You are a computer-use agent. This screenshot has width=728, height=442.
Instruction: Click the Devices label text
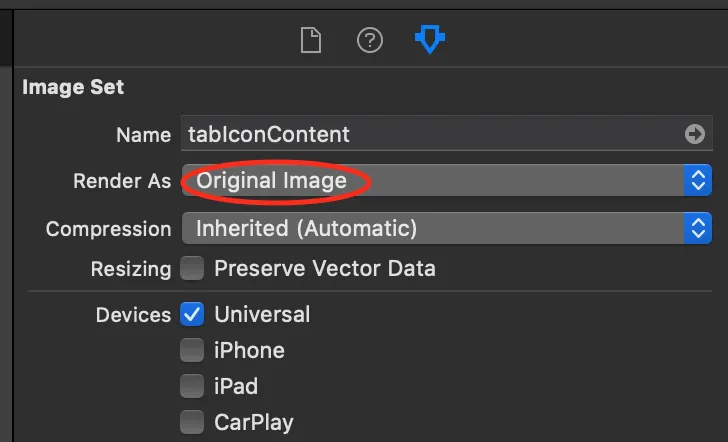(133, 314)
